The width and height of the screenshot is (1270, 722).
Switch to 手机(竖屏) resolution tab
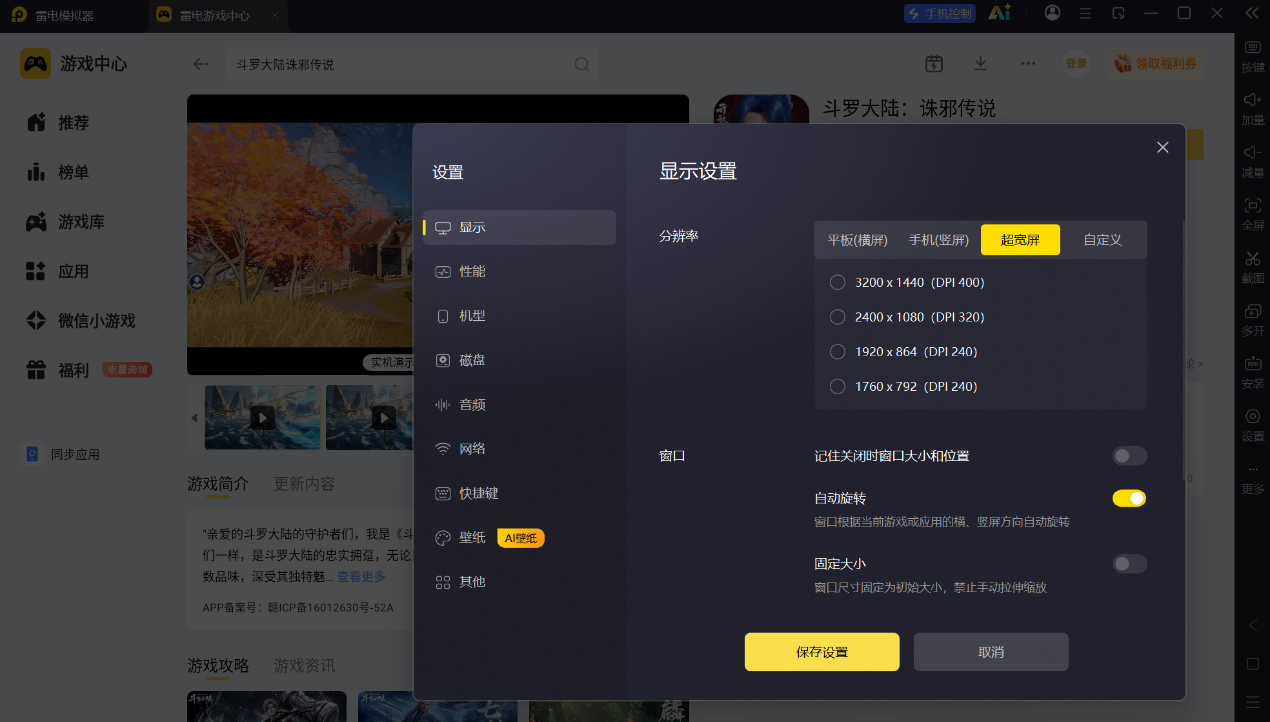pyautogui.click(x=938, y=240)
